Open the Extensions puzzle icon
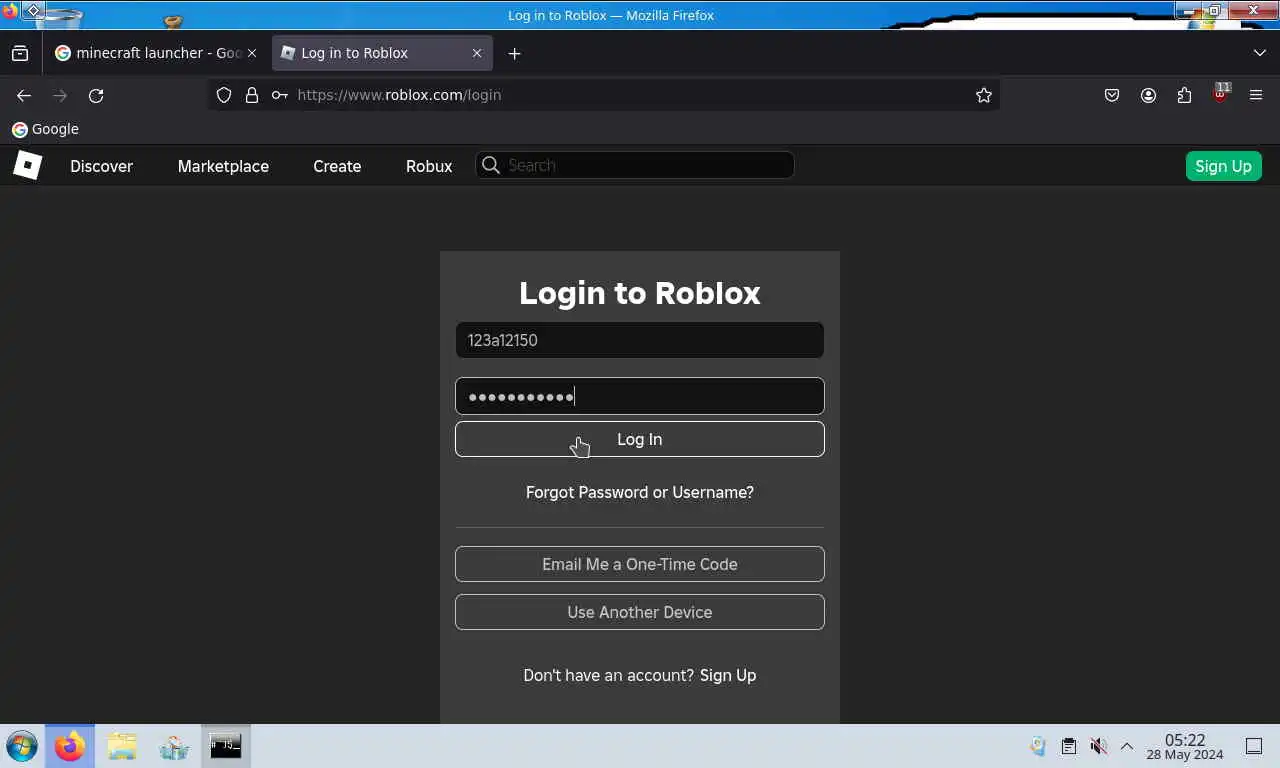Screen dimensions: 1280x768 coord(1184,95)
